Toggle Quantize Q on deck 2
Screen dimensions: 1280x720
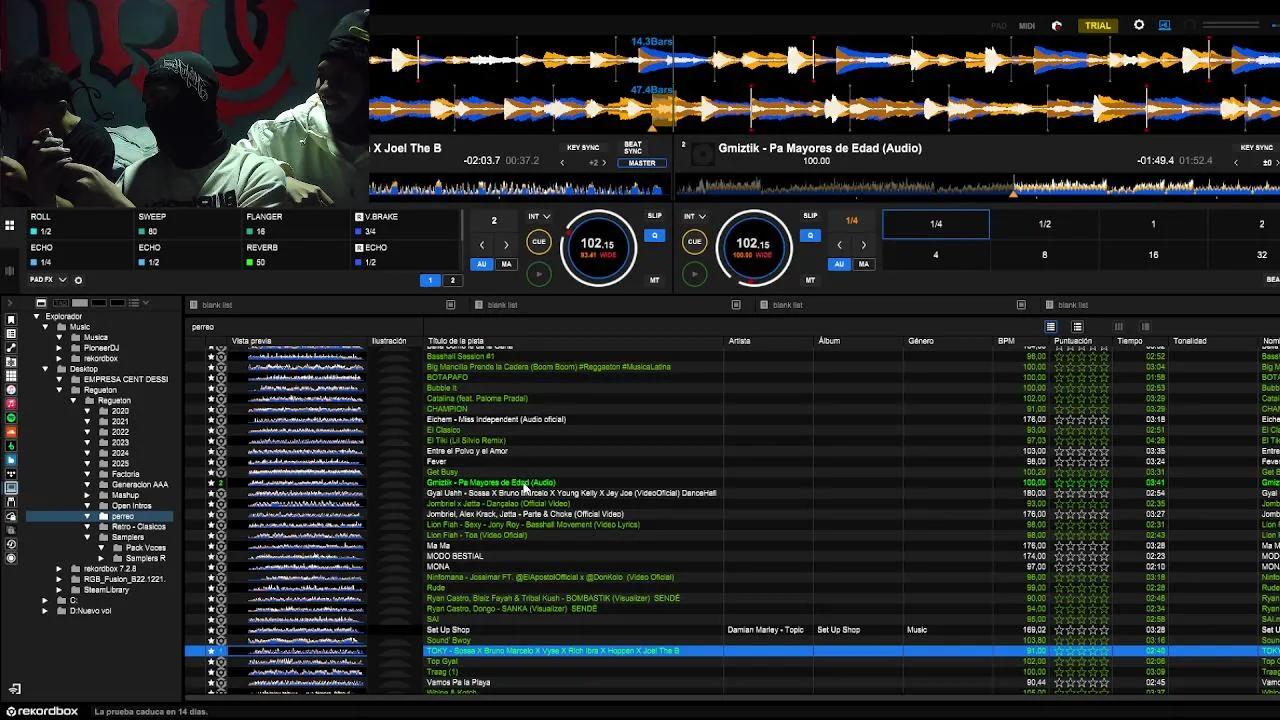(810, 236)
